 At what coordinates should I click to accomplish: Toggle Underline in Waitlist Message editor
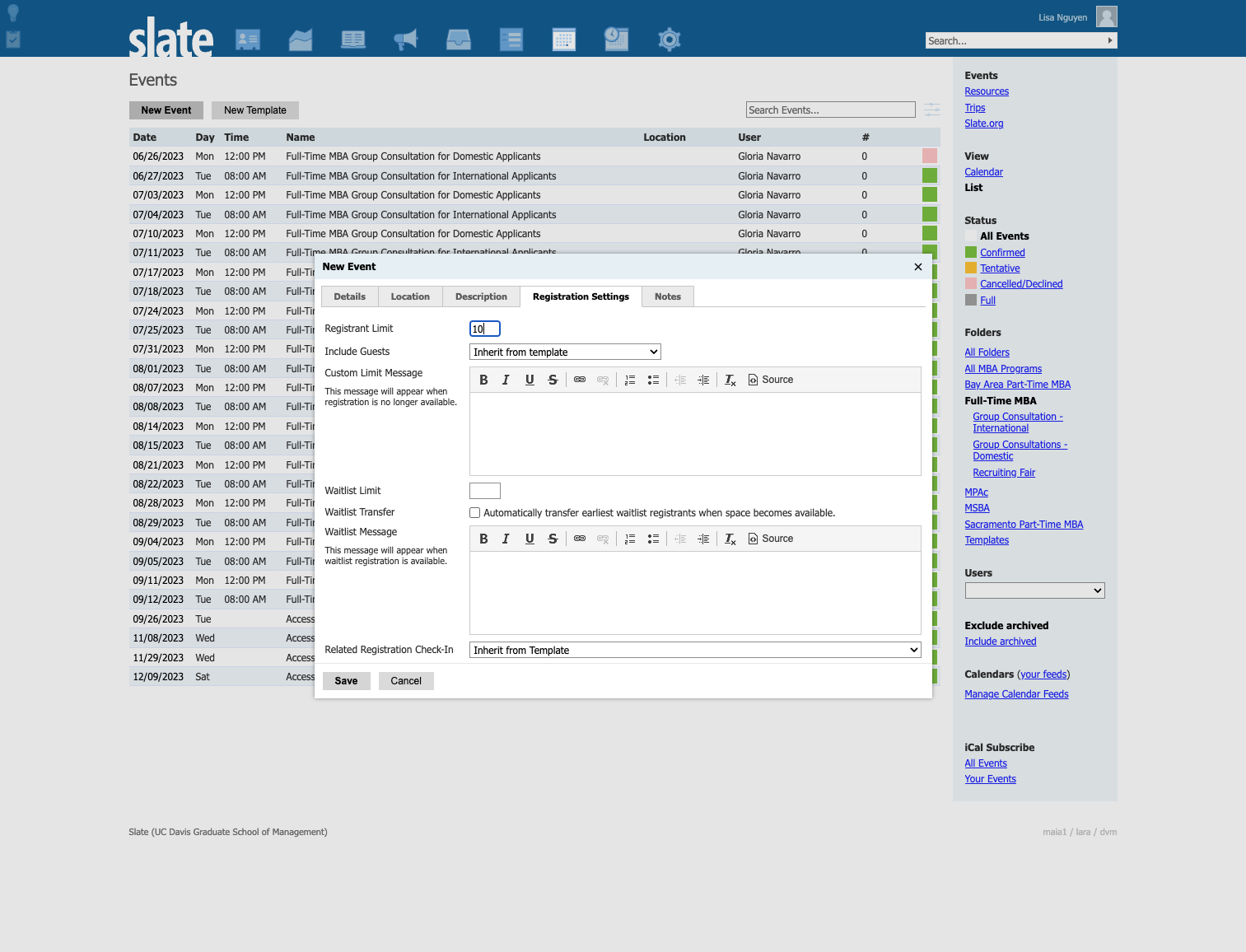coord(530,539)
